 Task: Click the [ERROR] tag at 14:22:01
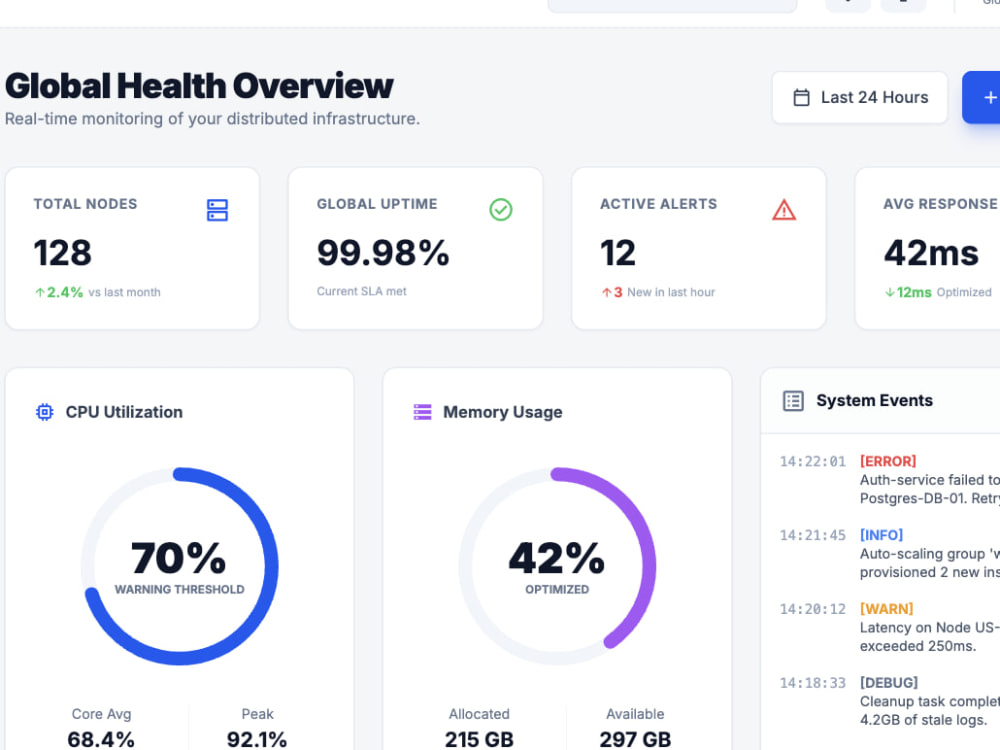[x=888, y=461]
